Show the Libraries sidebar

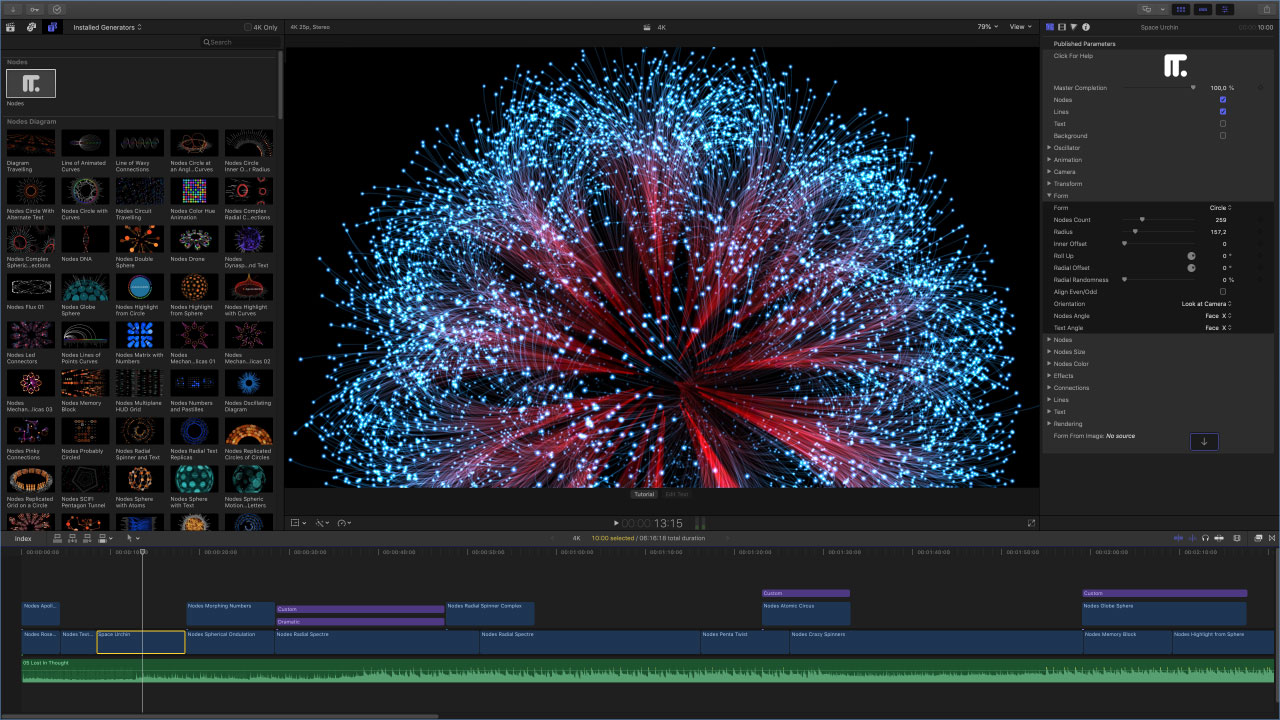[11, 27]
